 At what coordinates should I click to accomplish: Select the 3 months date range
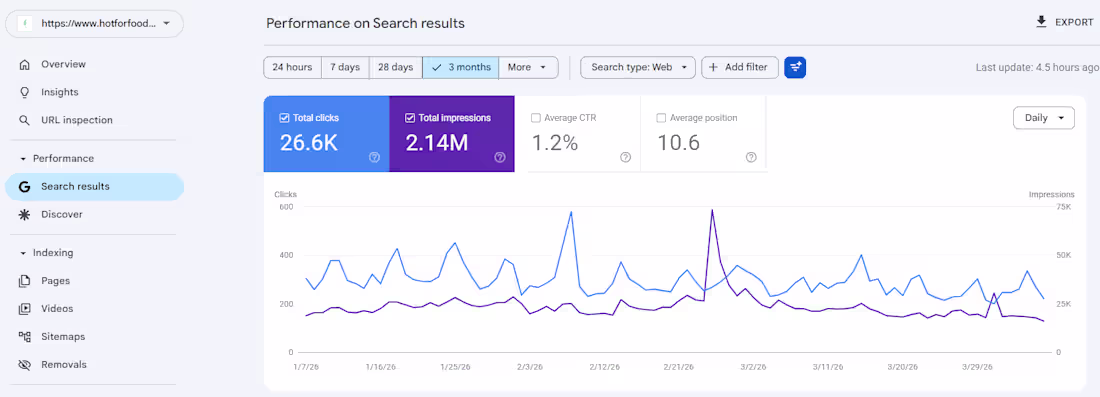tap(461, 67)
